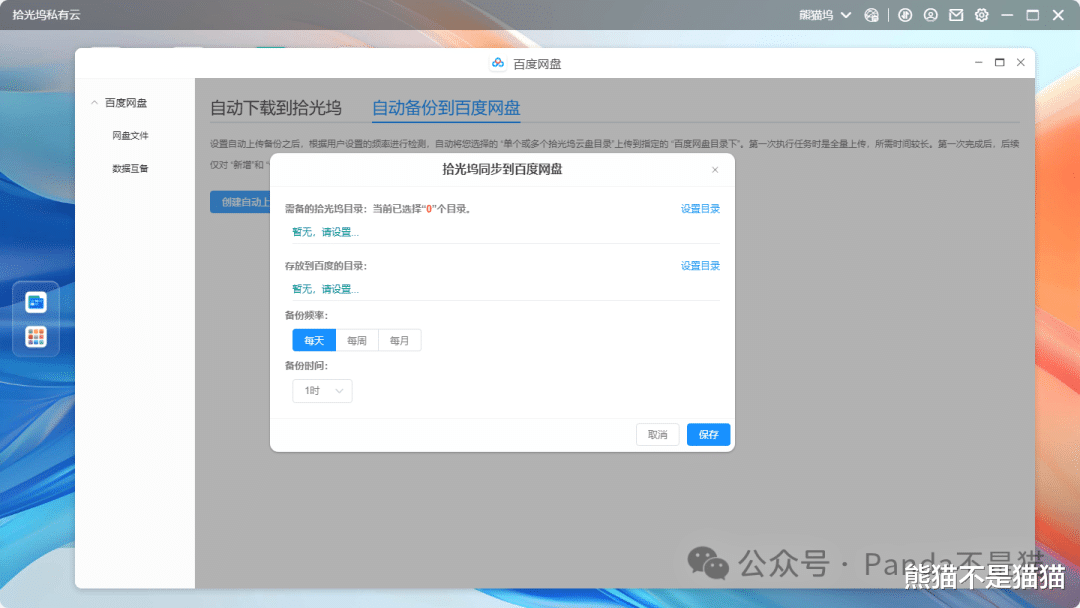Switch to 自动下载到拾光坞 tab
The image size is (1080, 608).
[276, 108]
